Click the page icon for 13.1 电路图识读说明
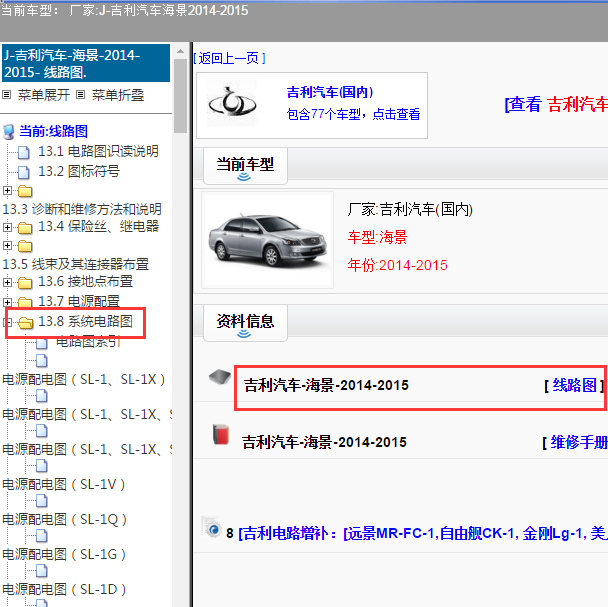Screen dimensions: 608x607 [x=24, y=152]
